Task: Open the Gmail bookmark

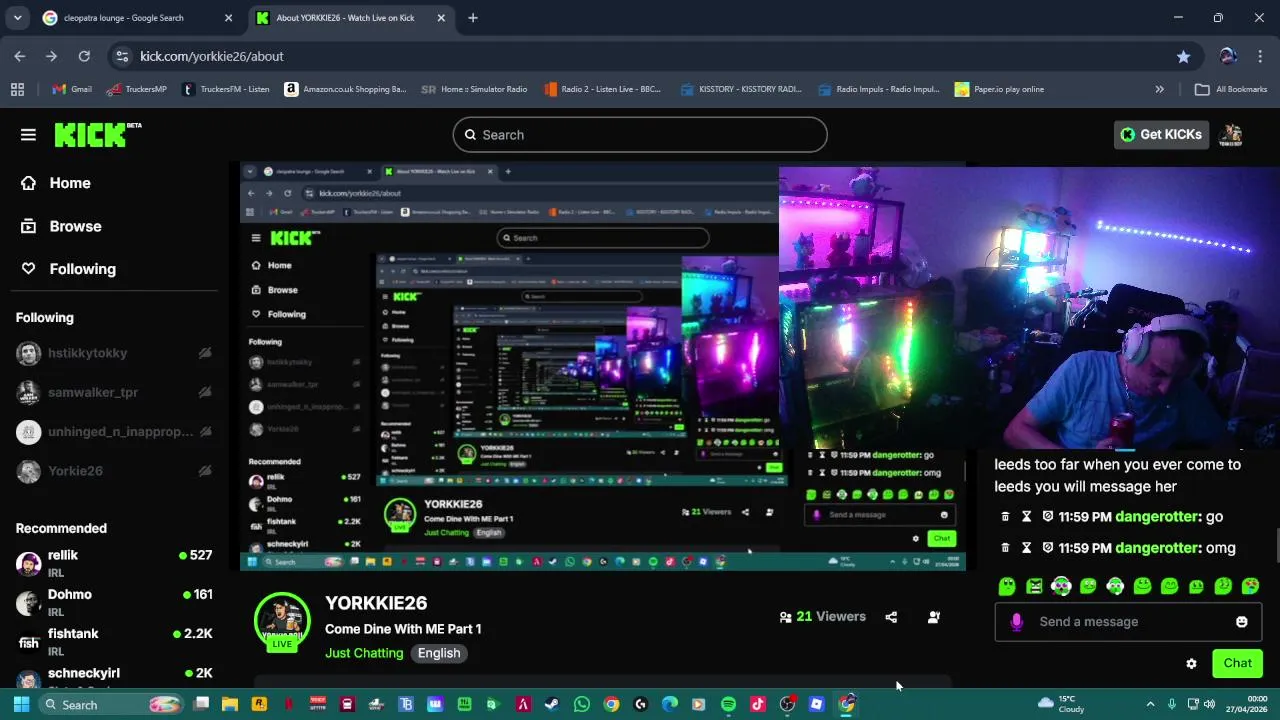Action: pos(72,89)
